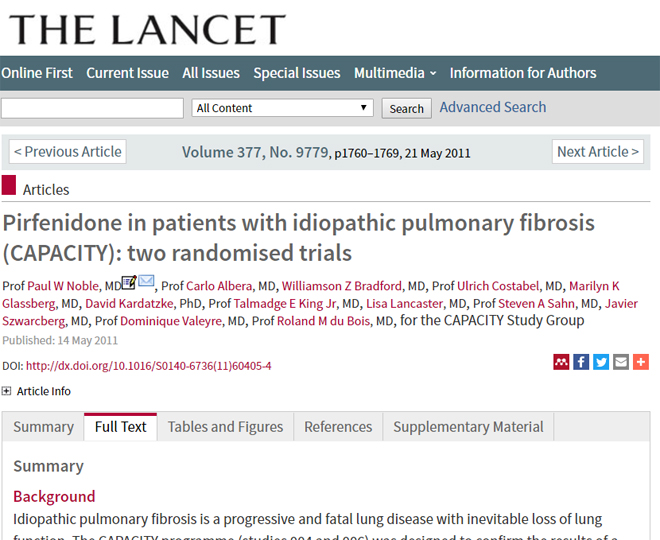This screenshot has height=540, width=660.
Task: Share article on Facebook icon
Action: tap(581, 362)
